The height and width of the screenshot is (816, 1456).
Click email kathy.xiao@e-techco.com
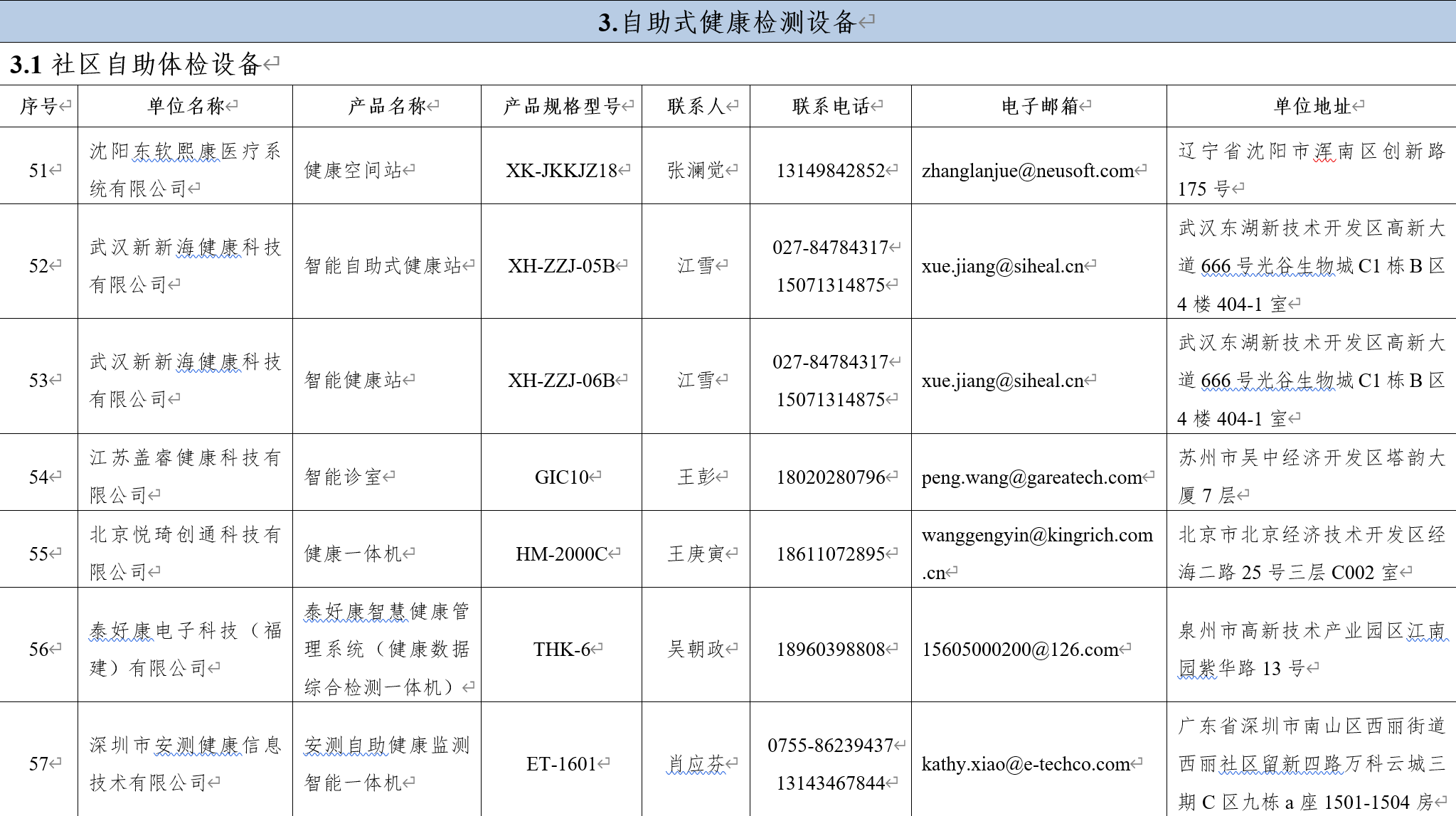(x=1026, y=764)
